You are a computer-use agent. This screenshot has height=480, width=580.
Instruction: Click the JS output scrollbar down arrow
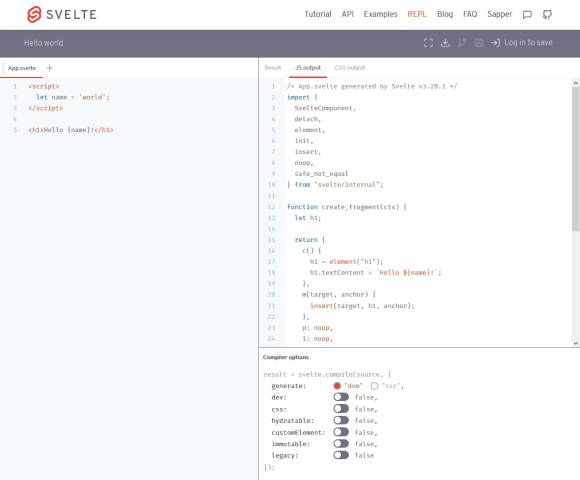point(576,342)
